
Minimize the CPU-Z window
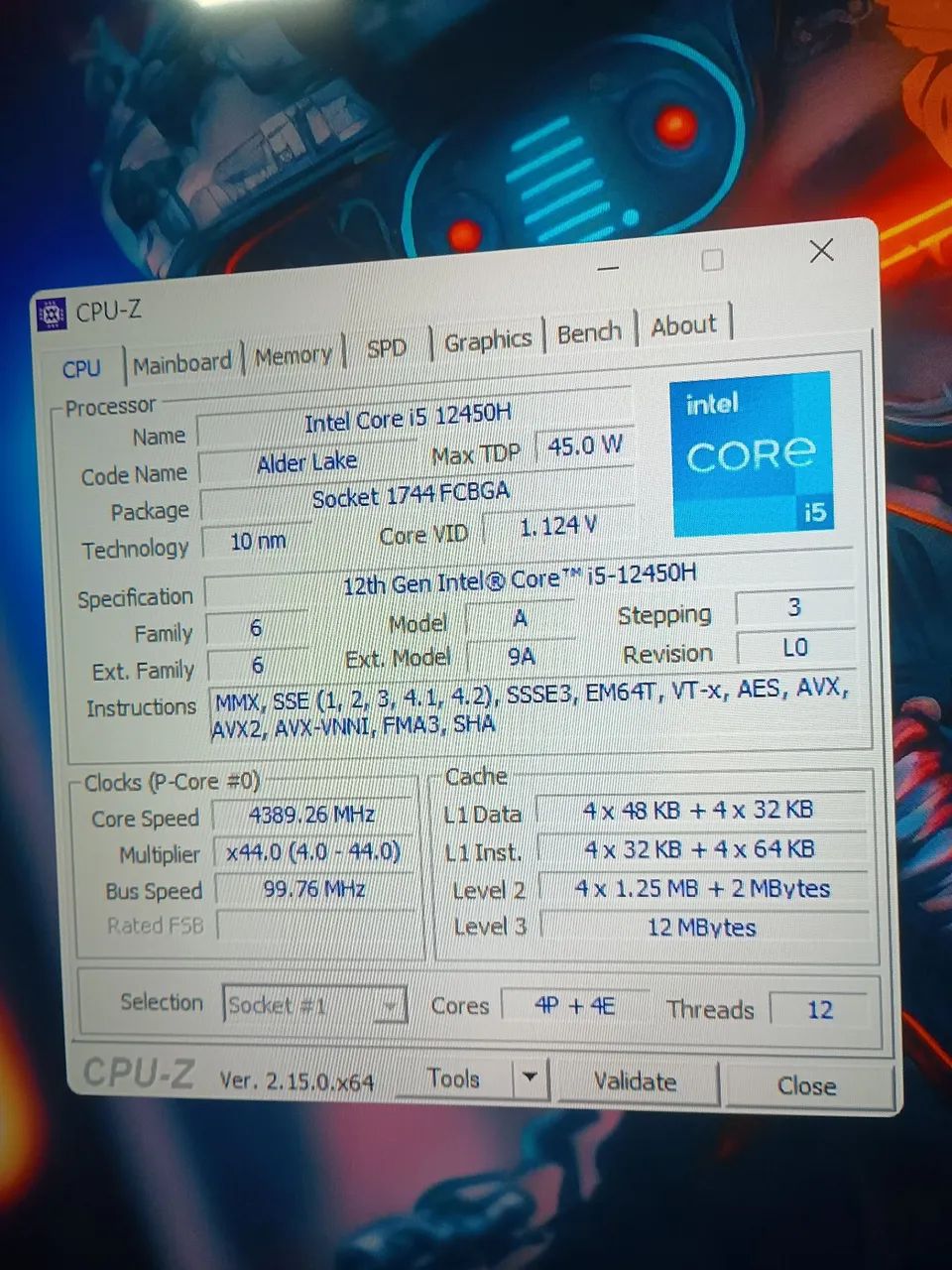click(x=608, y=268)
